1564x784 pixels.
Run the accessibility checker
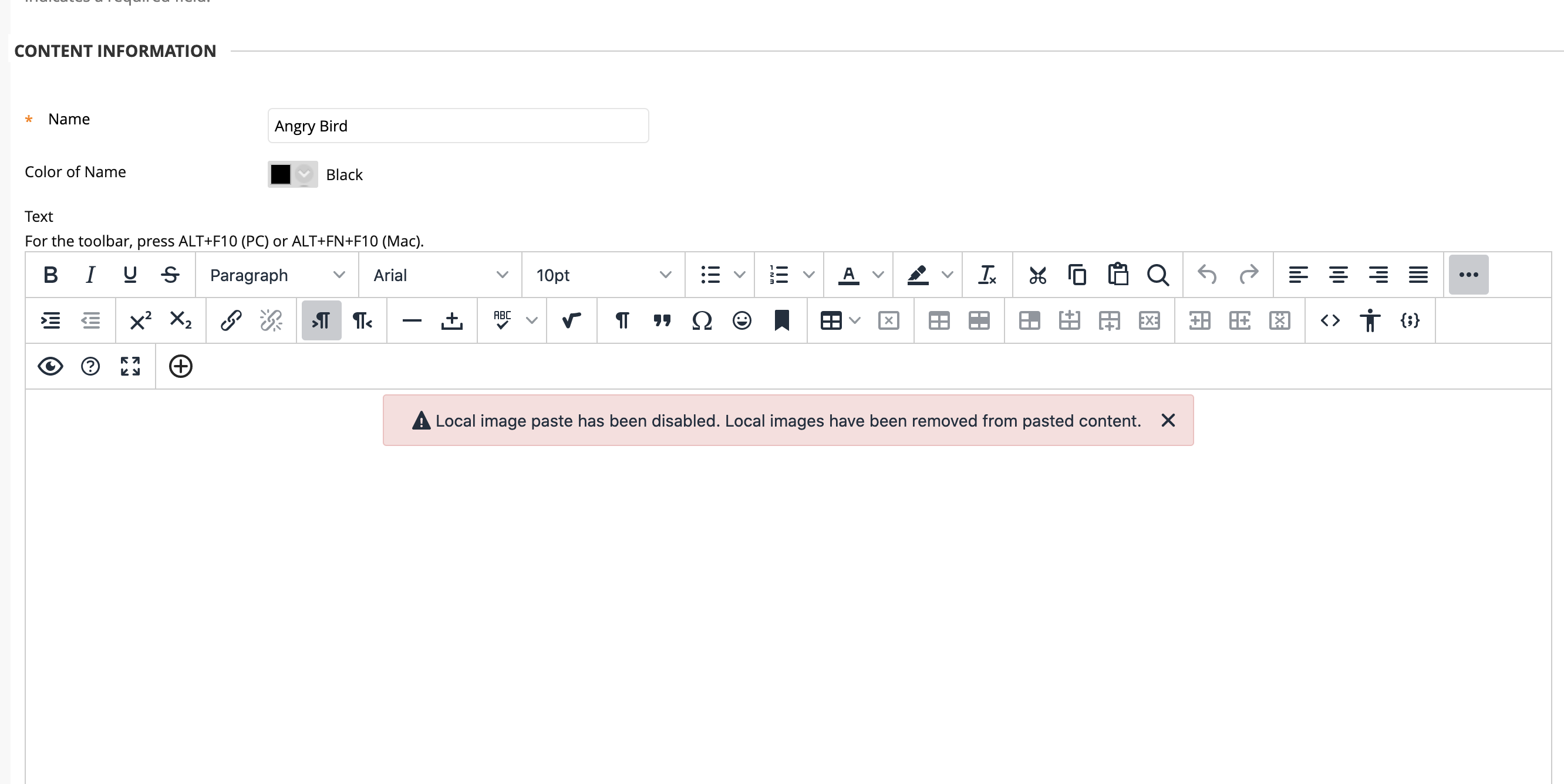click(1370, 320)
